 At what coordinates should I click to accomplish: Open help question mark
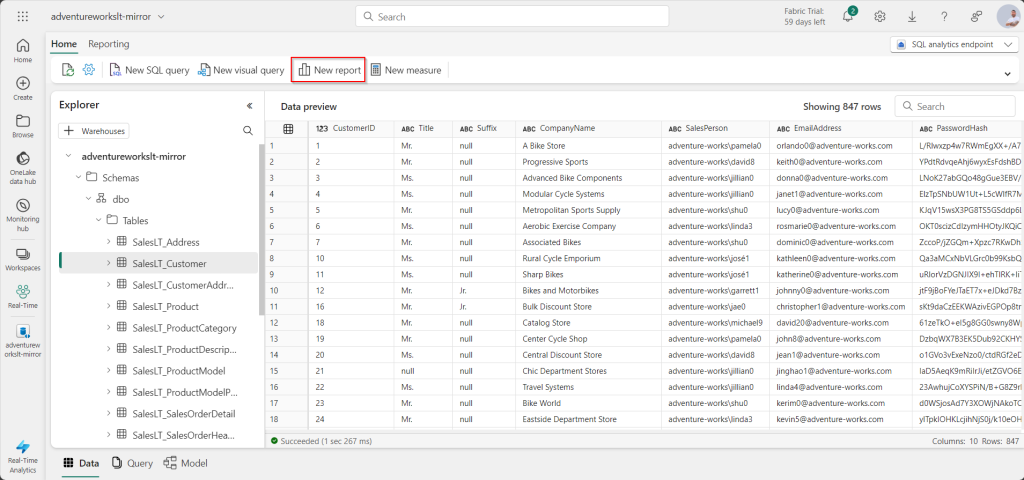[x=944, y=16]
